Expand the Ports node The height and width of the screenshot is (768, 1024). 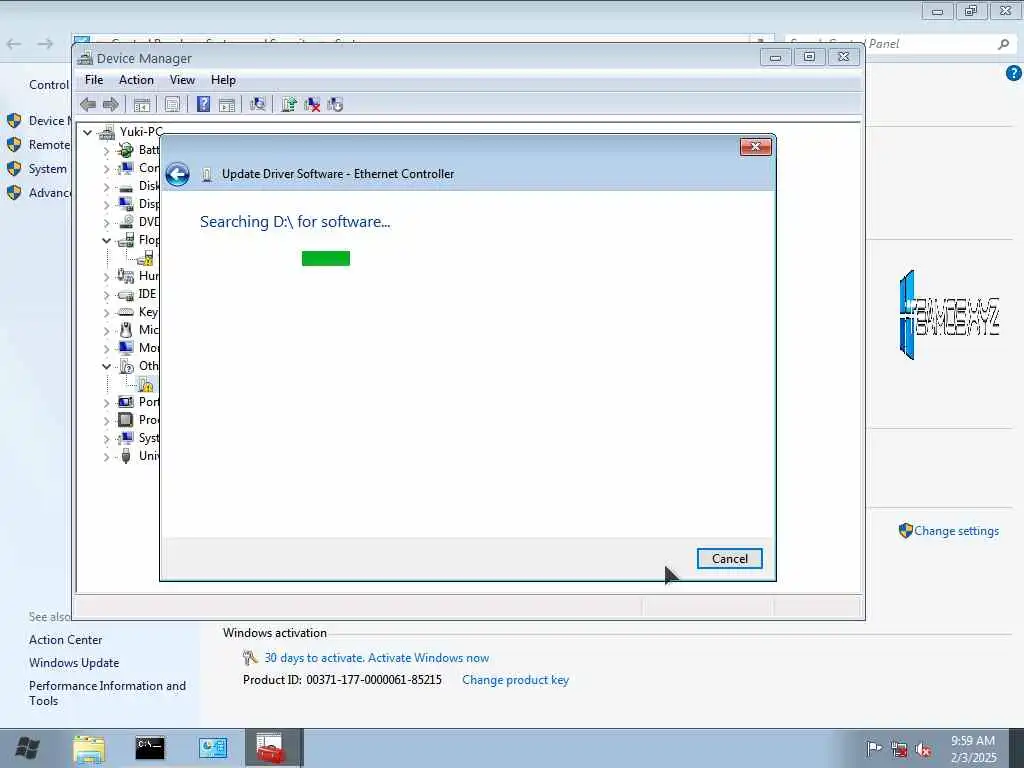tap(106, 402)
